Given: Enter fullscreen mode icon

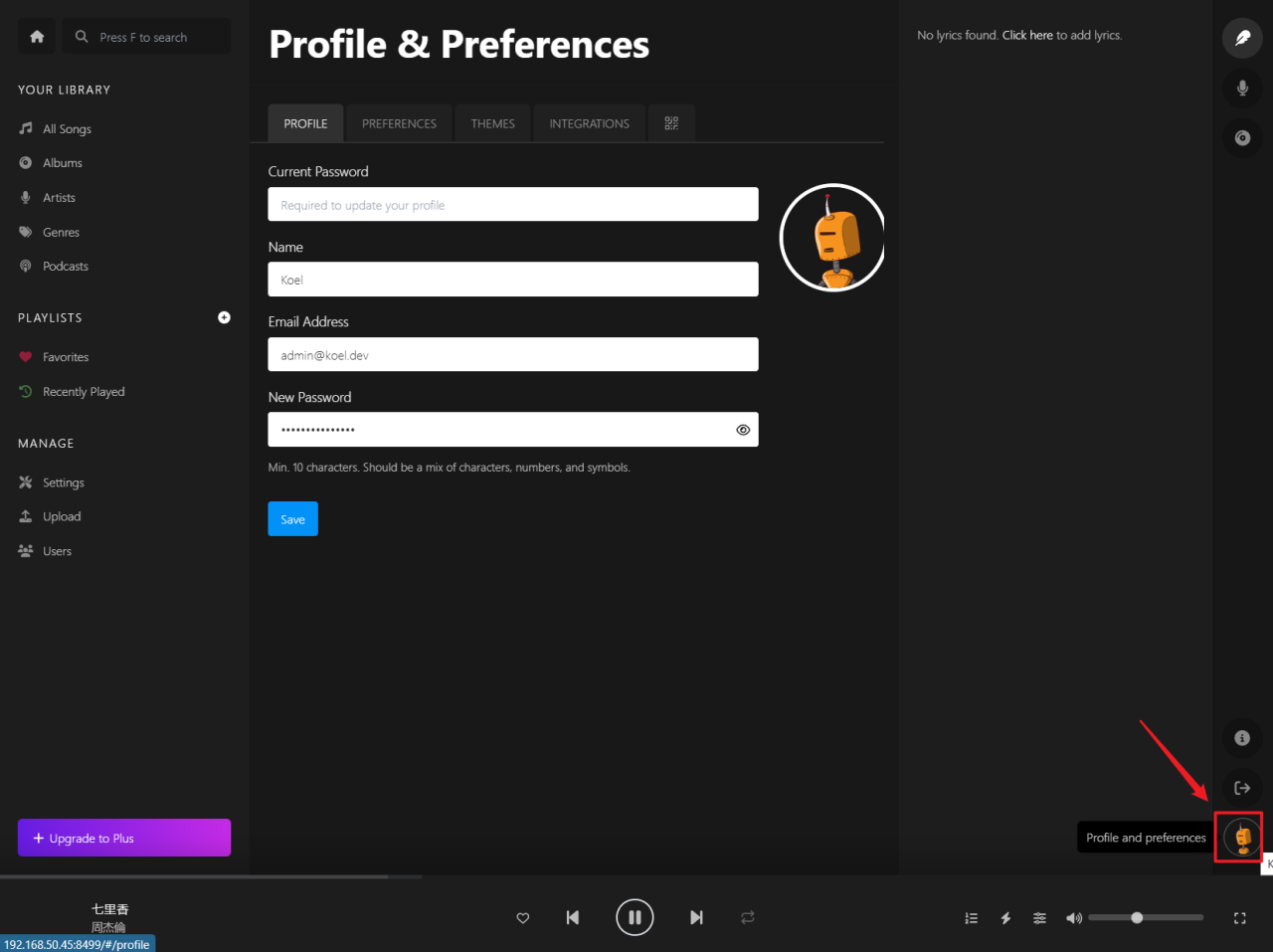Looking at the screenshot, I should coord(1240,918).
